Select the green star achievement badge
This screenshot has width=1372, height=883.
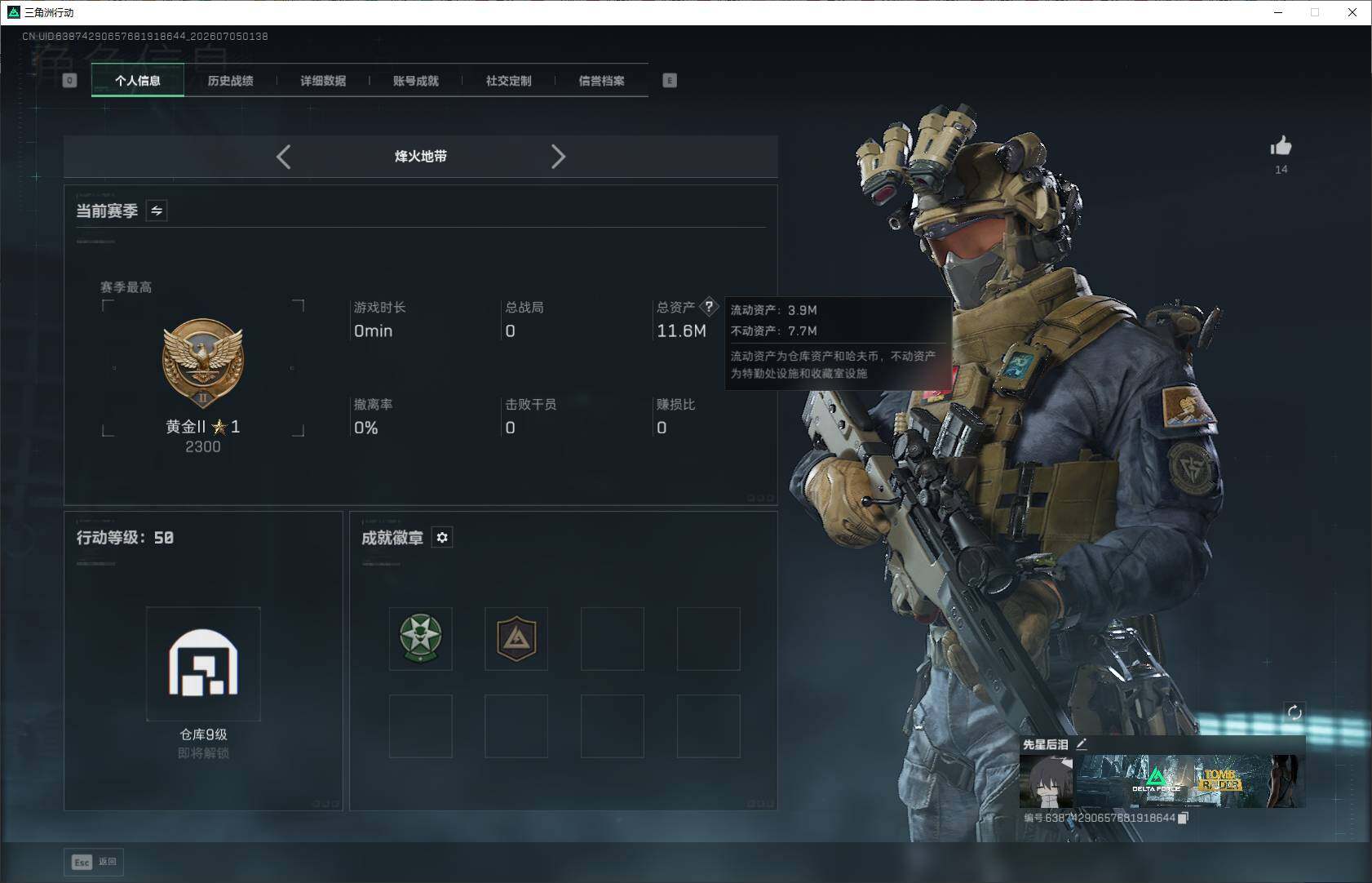[x=420, y=638]
